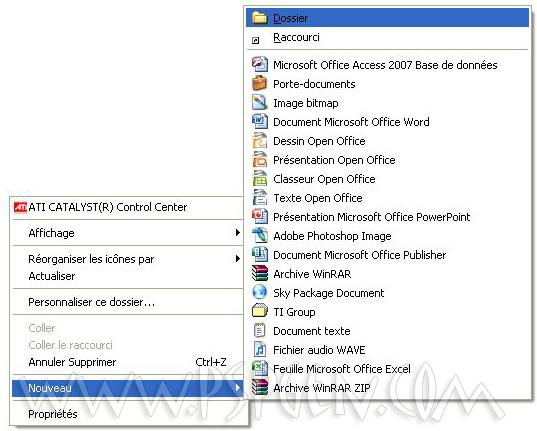Click the Access 2007 database icon
Image resolution: width=537 pixels, height=431 pixels.
click(x=260, y=64)
